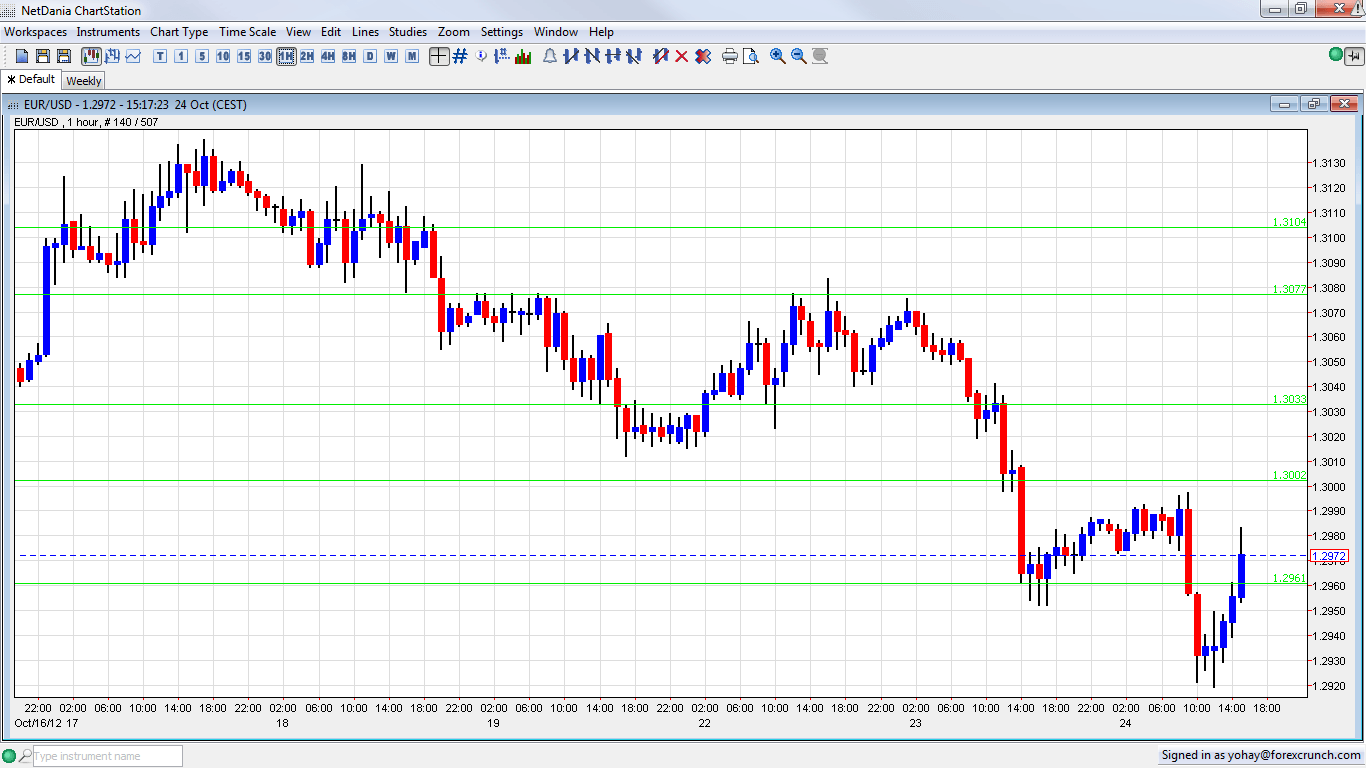The image size is (1366, 768).
Task: Expand the Help menu
Action: coord(601,32)
